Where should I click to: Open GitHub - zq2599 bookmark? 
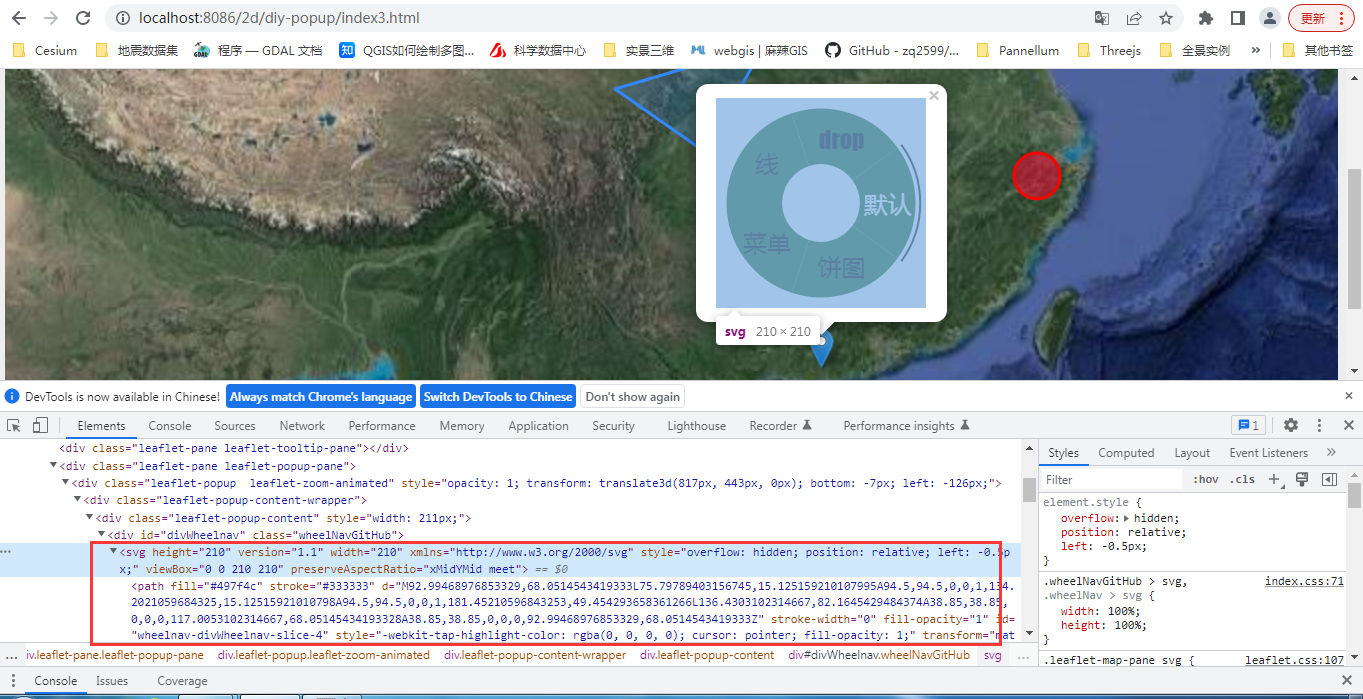(892, 50)
